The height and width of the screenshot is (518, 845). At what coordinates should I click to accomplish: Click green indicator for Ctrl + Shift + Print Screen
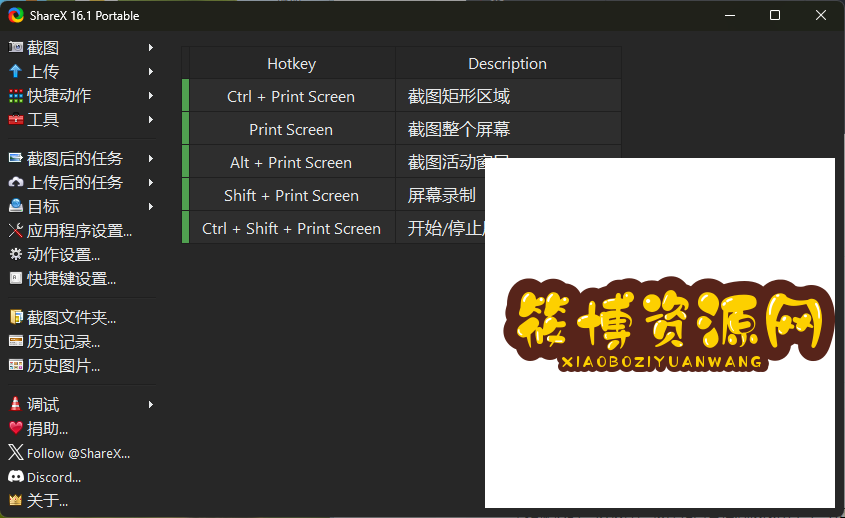point(185,227)
